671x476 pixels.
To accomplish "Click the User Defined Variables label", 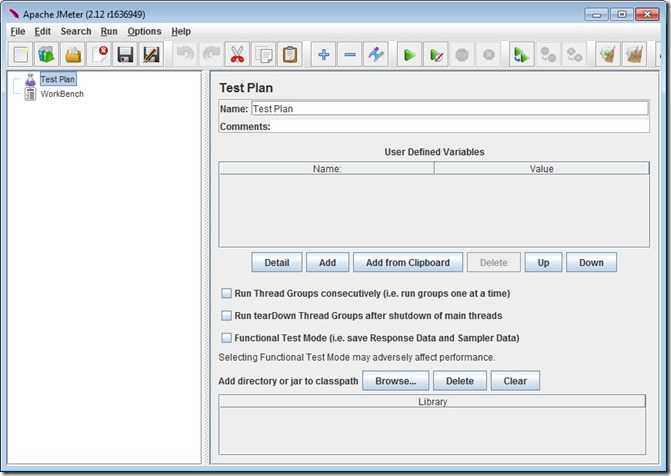I will (x=434, y=152).
